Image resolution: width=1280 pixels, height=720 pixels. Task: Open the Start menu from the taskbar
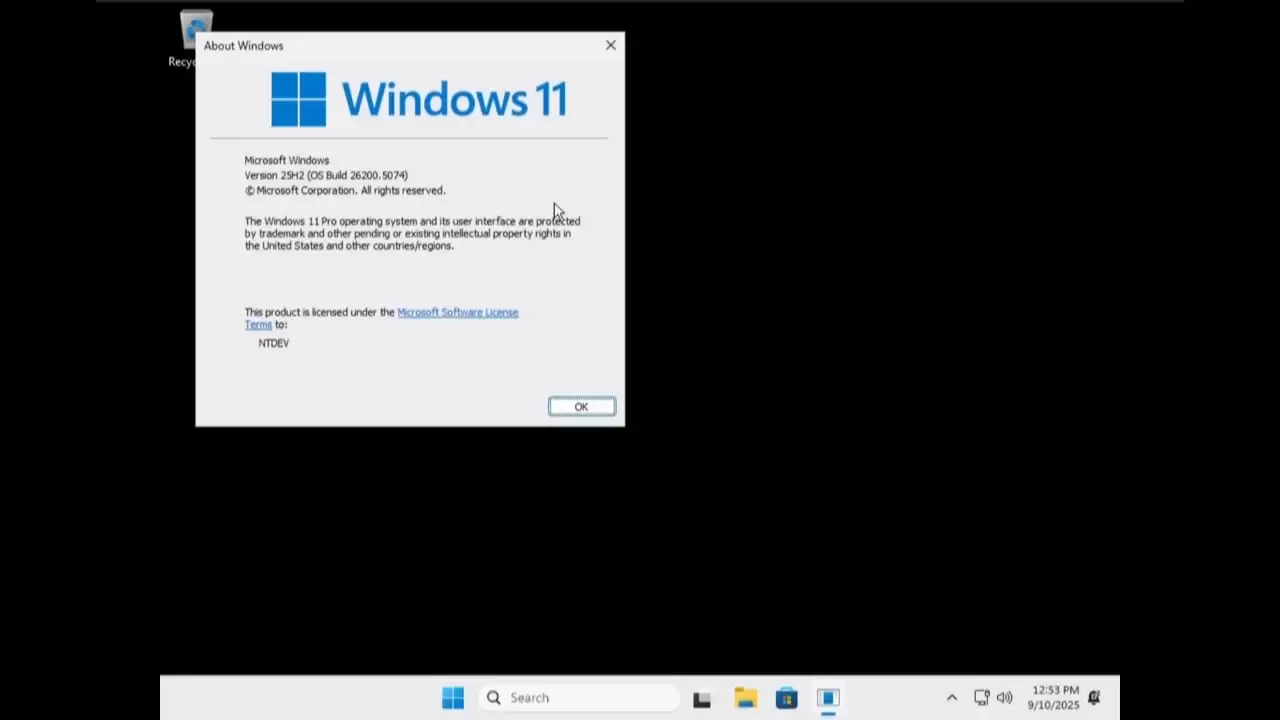452,697
